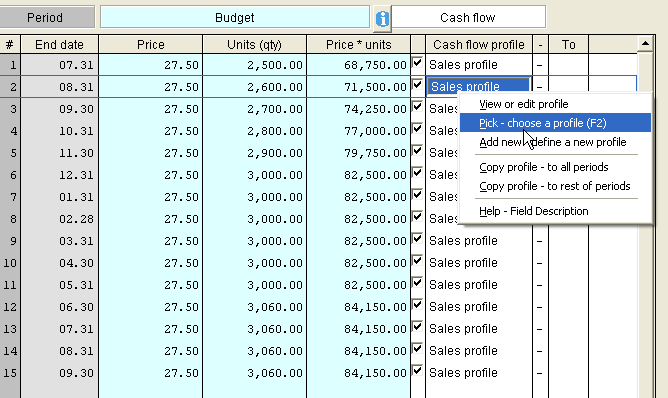Image resolution: width=668 pixels, height=398 pixels.
Task: Click the blue info icon beside Cash flow
Action: pyautogui.click(x=382, y=18)
